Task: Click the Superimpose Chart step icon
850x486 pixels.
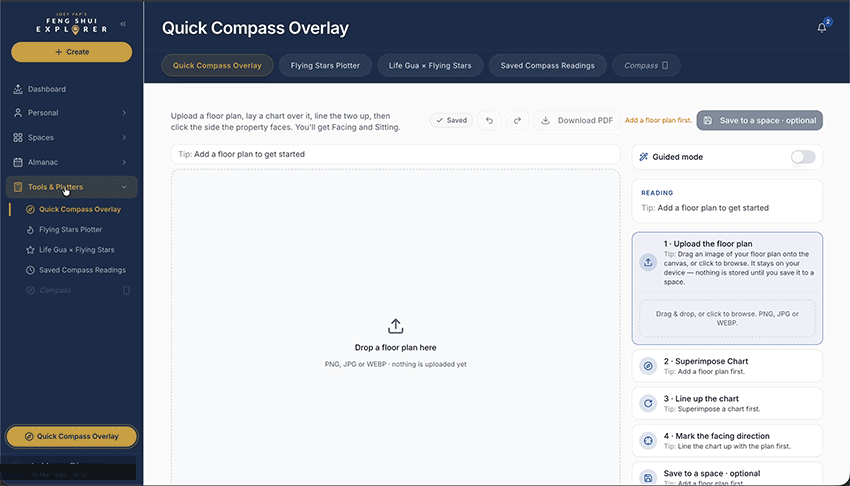Action: coord(648,366)
